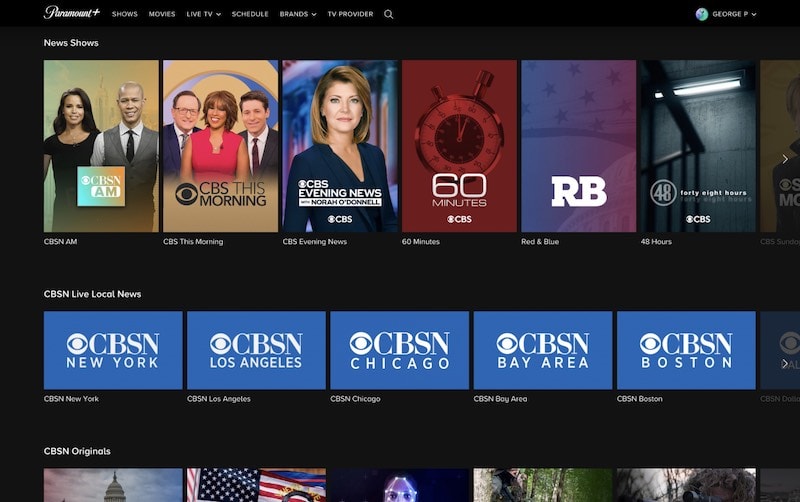Select the CBS This Morning poster
800x502 pixels.
pos(220,146)
